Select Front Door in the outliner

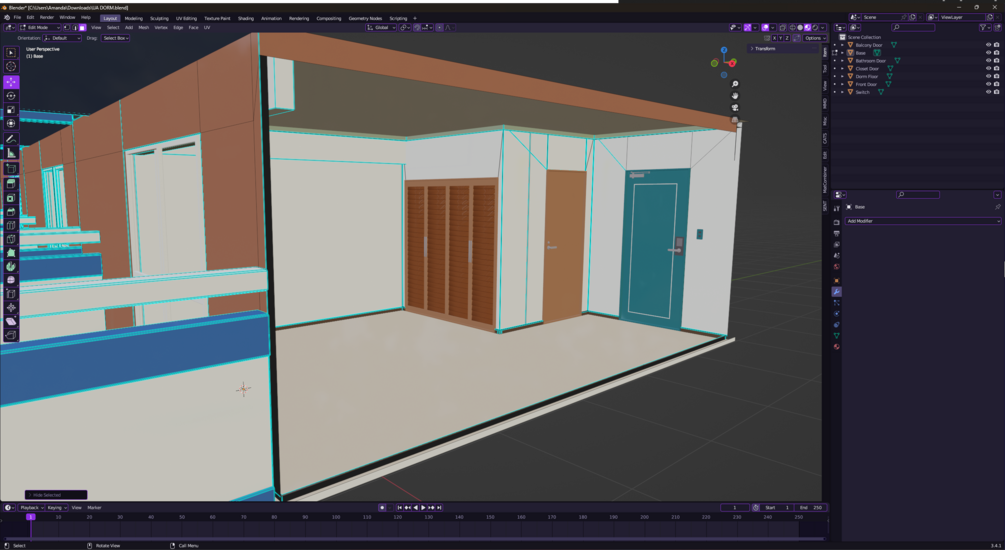[x=866, y=84]
